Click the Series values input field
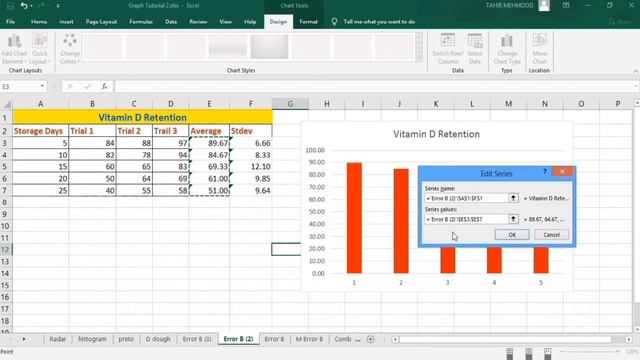Viewport: 640px width, 360px height. point(466,219)
